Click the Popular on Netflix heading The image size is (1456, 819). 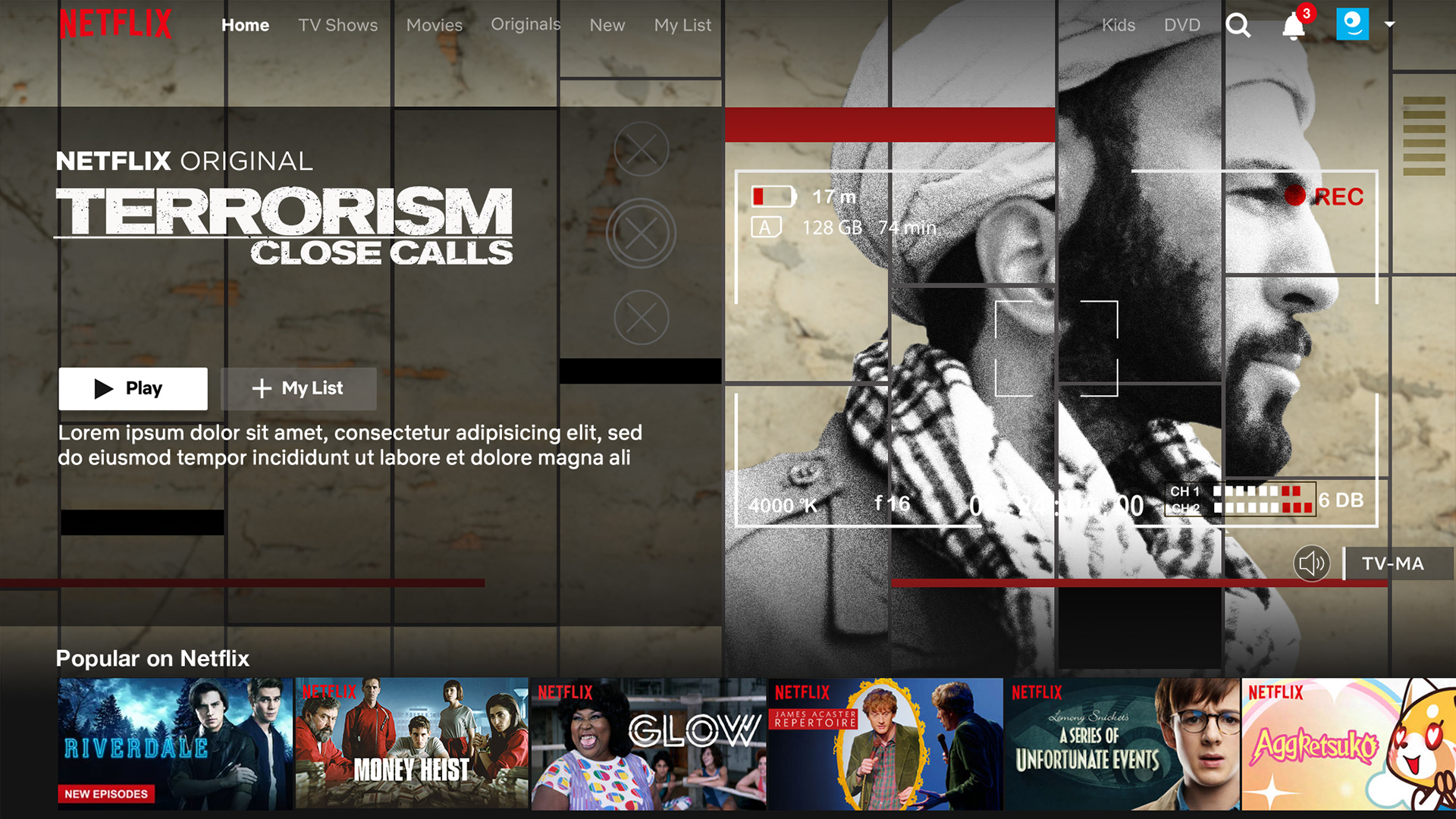click(x=152, y=658)
